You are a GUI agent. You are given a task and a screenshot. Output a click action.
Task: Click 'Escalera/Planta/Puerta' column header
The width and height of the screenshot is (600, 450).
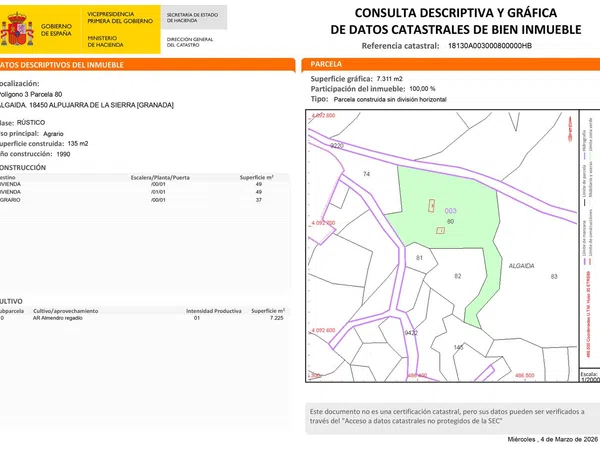pos(160,178)
